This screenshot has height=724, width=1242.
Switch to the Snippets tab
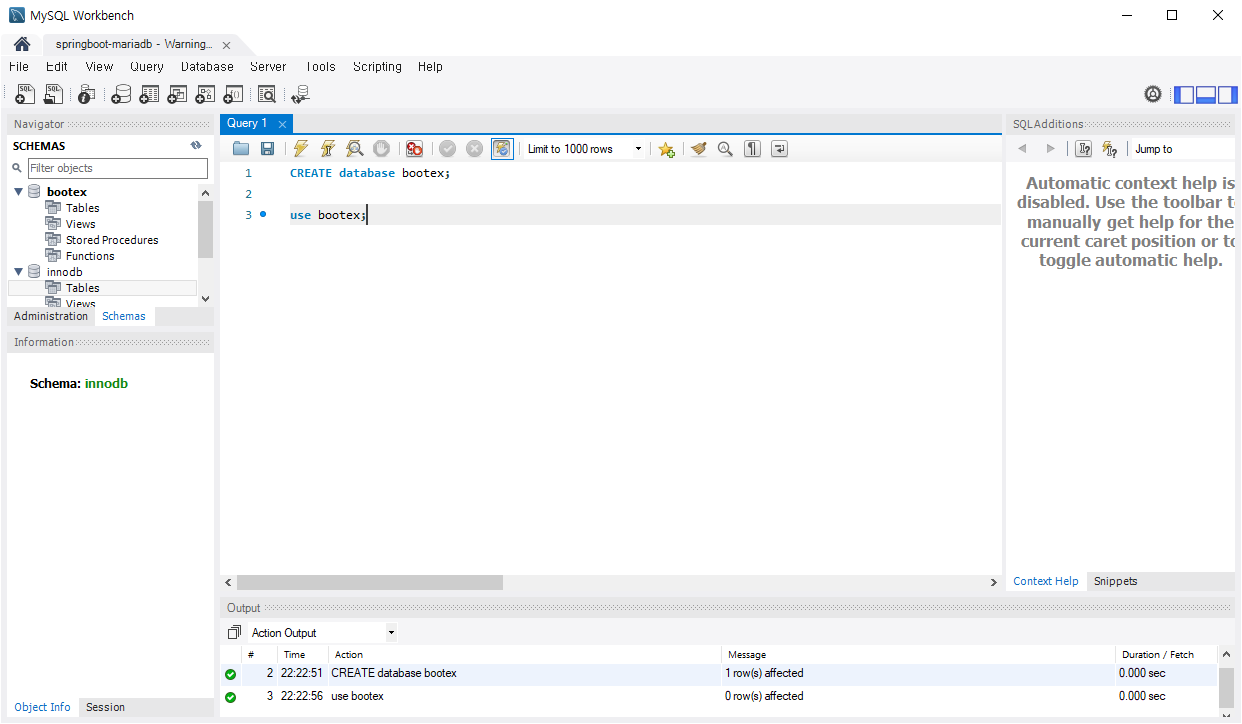pyautogui.click(x=1116, y=581)
